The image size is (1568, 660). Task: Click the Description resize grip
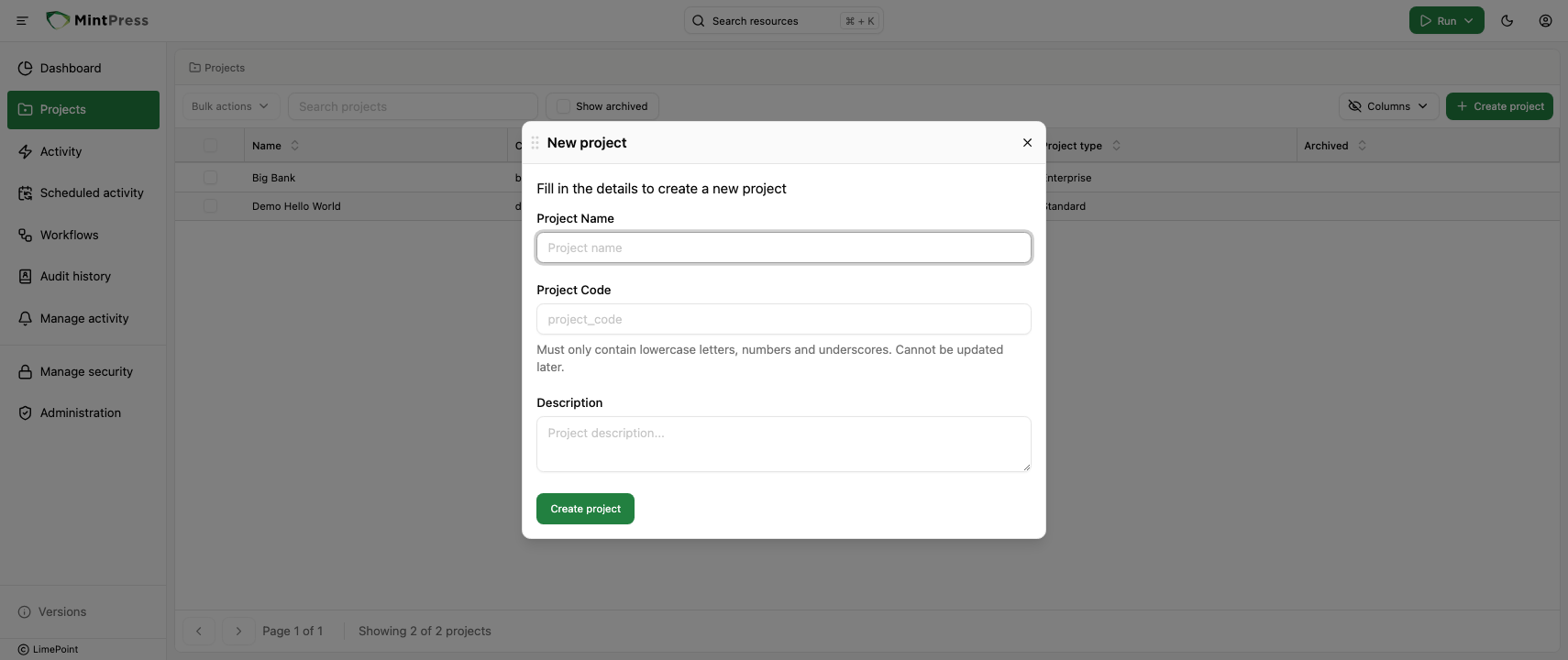point(1026,467)
